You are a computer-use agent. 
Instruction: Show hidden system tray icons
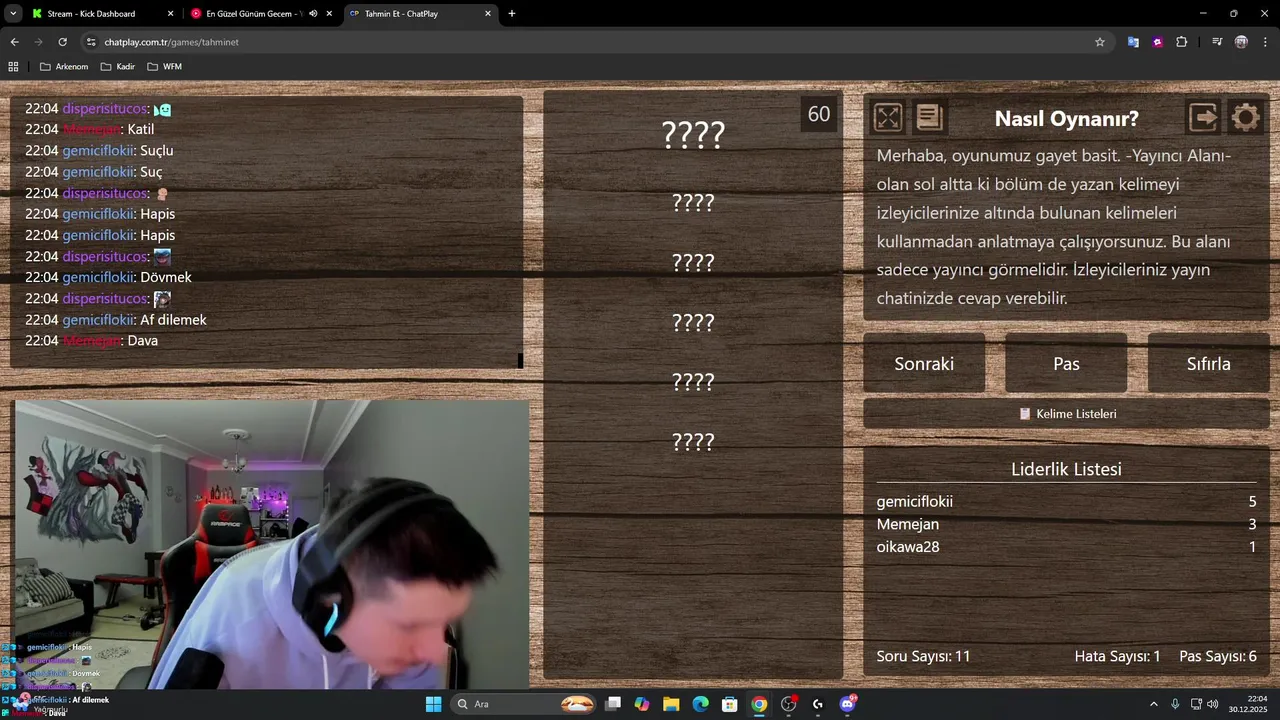coord(1153,704)
